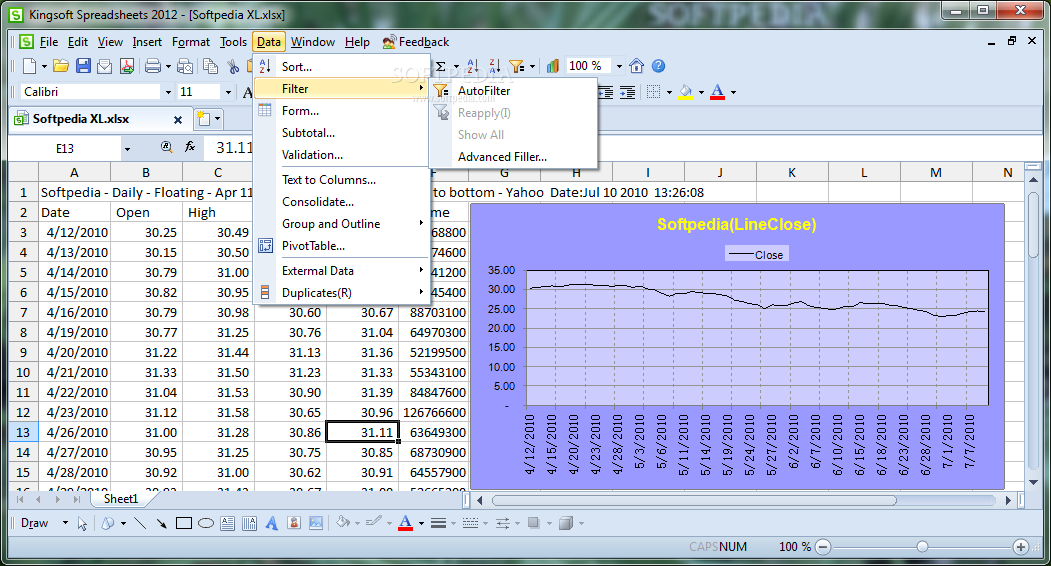Click the AutoSum sigma icon

[x=441, y=66]
